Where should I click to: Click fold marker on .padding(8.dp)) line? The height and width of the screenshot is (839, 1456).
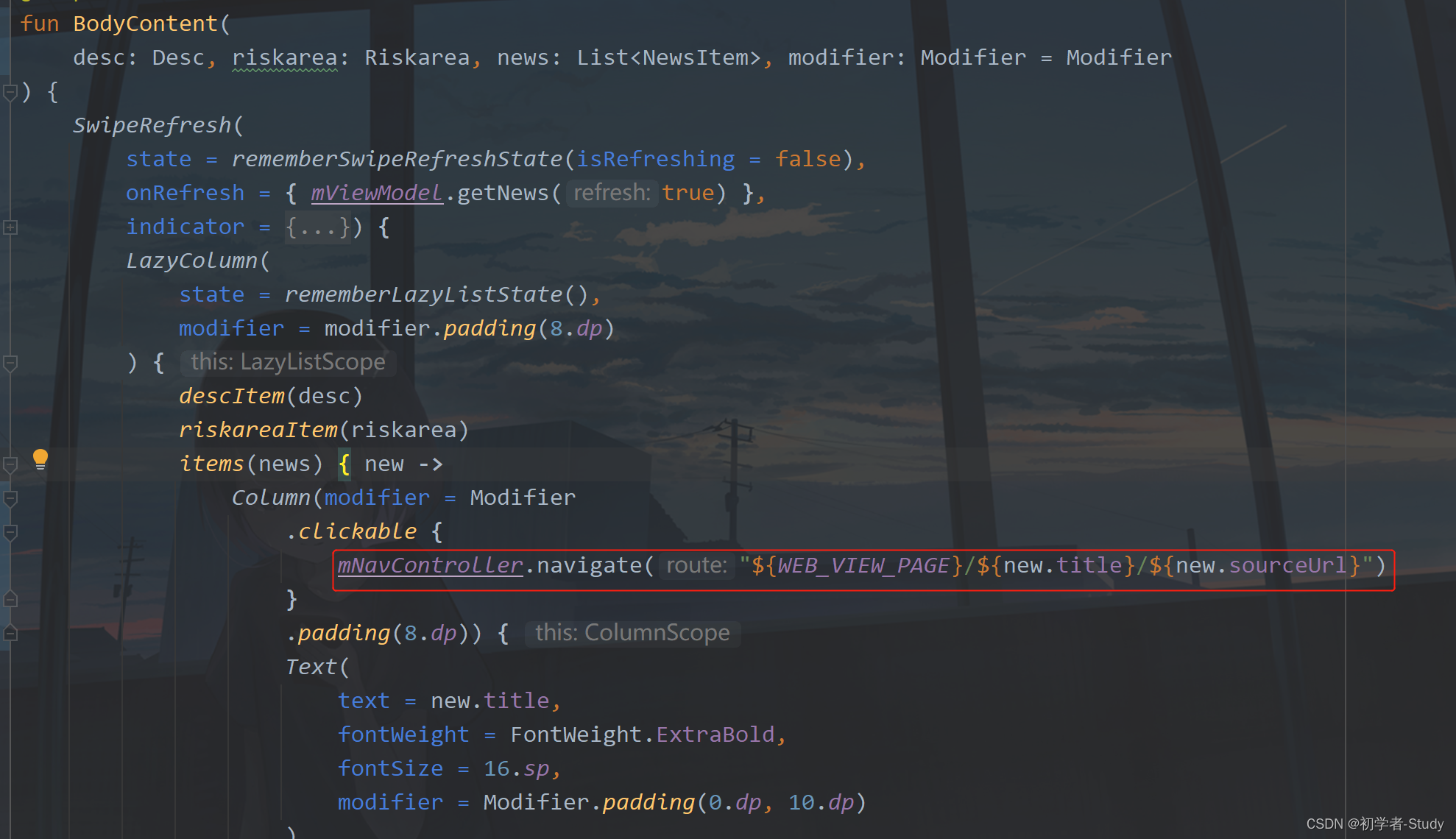tap(10, 633)
